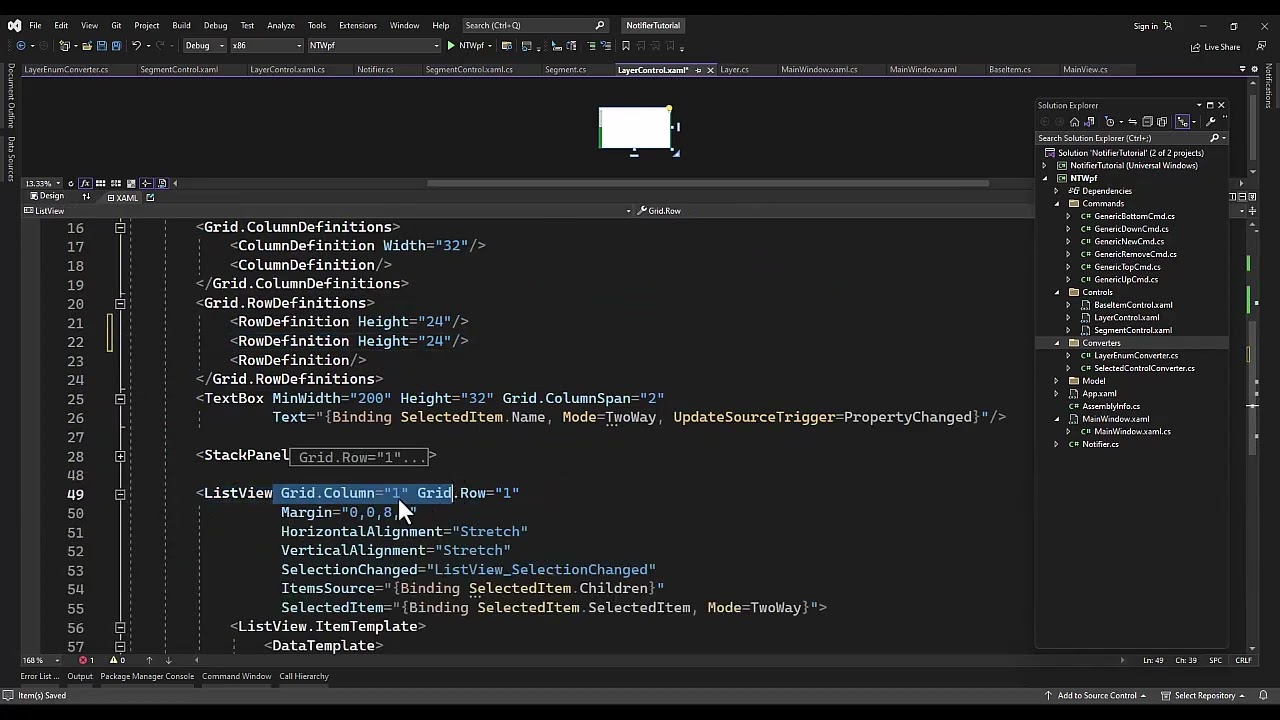Select GenericRemoveCmd.cs in Solution Explorer
Image resolution: width=1280 pixels, height=720 pixels.
click(1135, 254)
